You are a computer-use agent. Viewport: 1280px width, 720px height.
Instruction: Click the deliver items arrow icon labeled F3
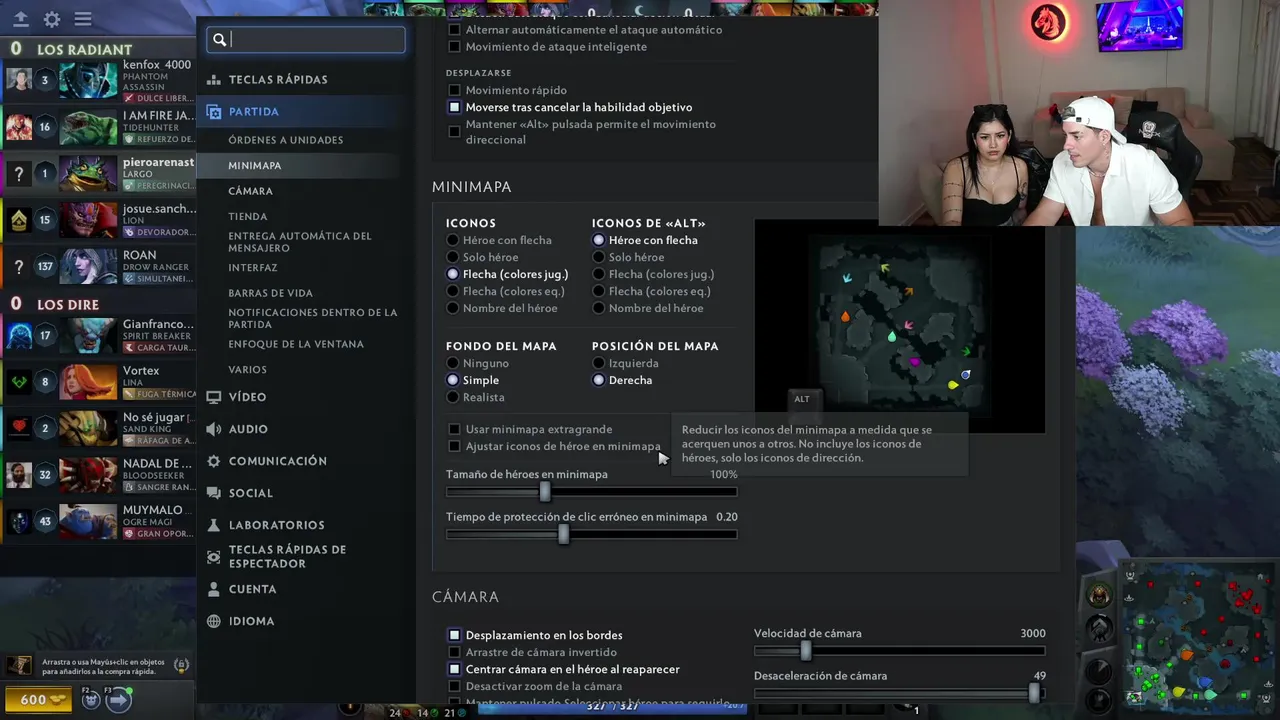(118, 699)
